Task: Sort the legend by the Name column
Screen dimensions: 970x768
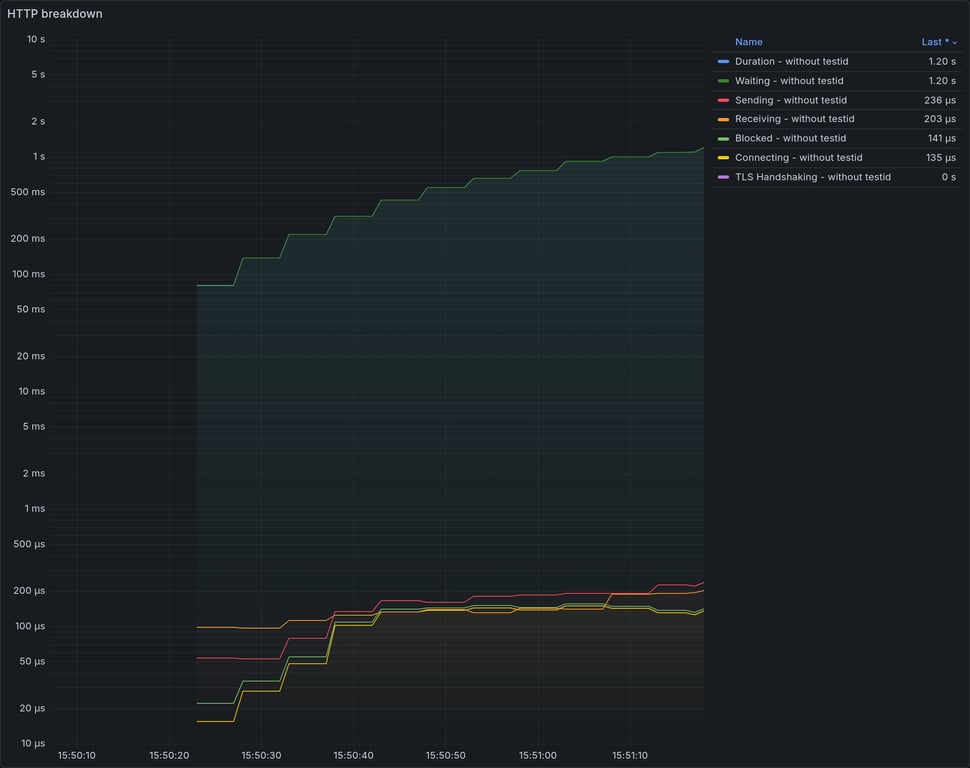Action: coord(748,42)
